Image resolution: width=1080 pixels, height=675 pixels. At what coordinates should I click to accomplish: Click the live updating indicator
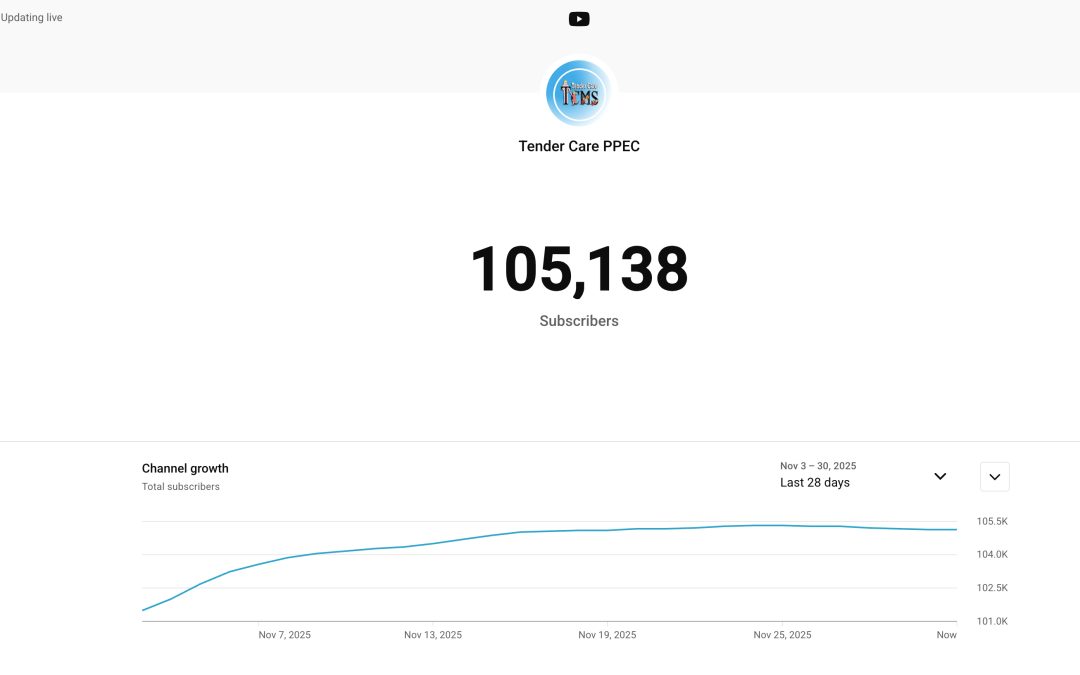tap(31, 17)
